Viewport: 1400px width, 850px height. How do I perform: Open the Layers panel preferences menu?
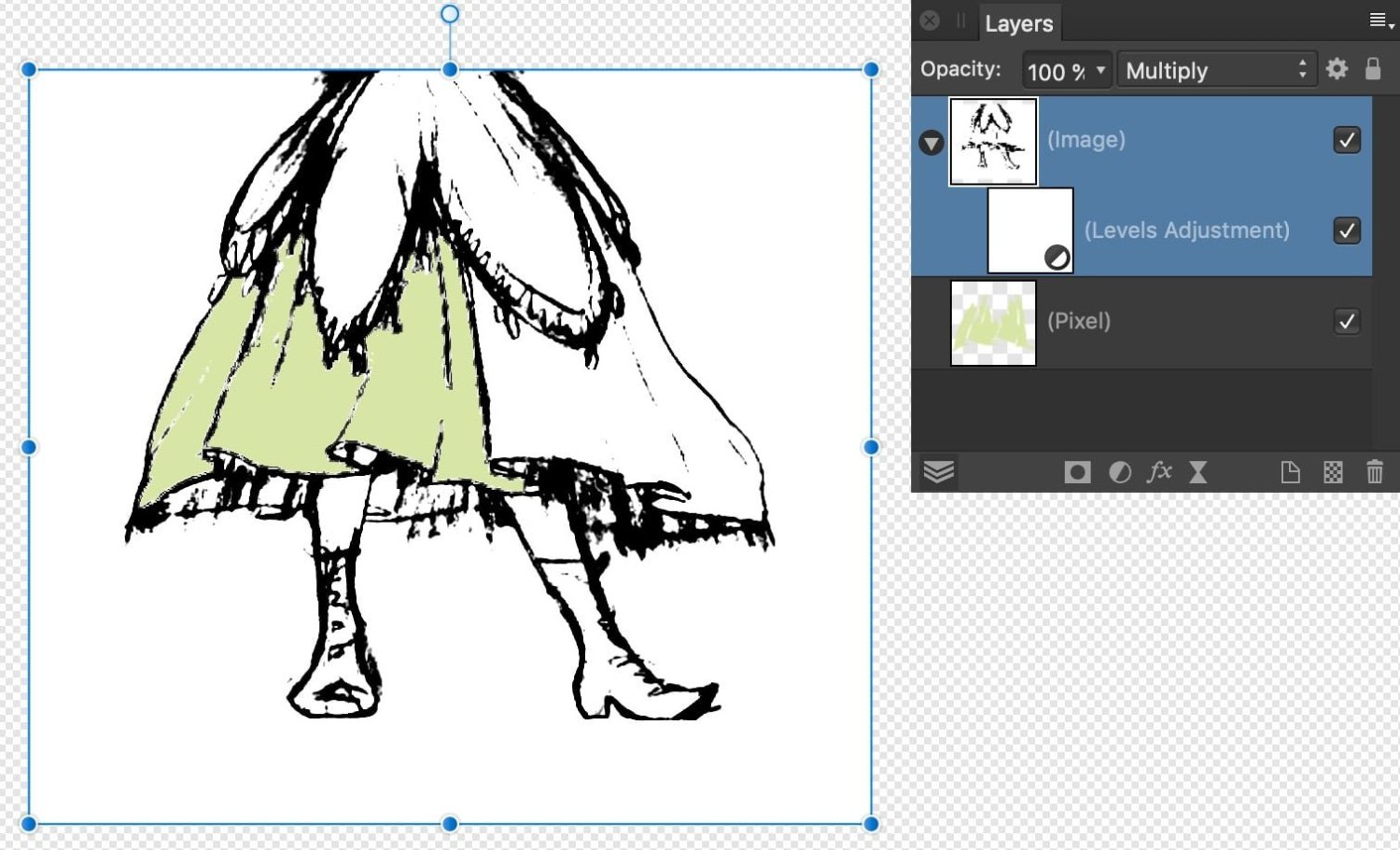(x=1380, y=21)
